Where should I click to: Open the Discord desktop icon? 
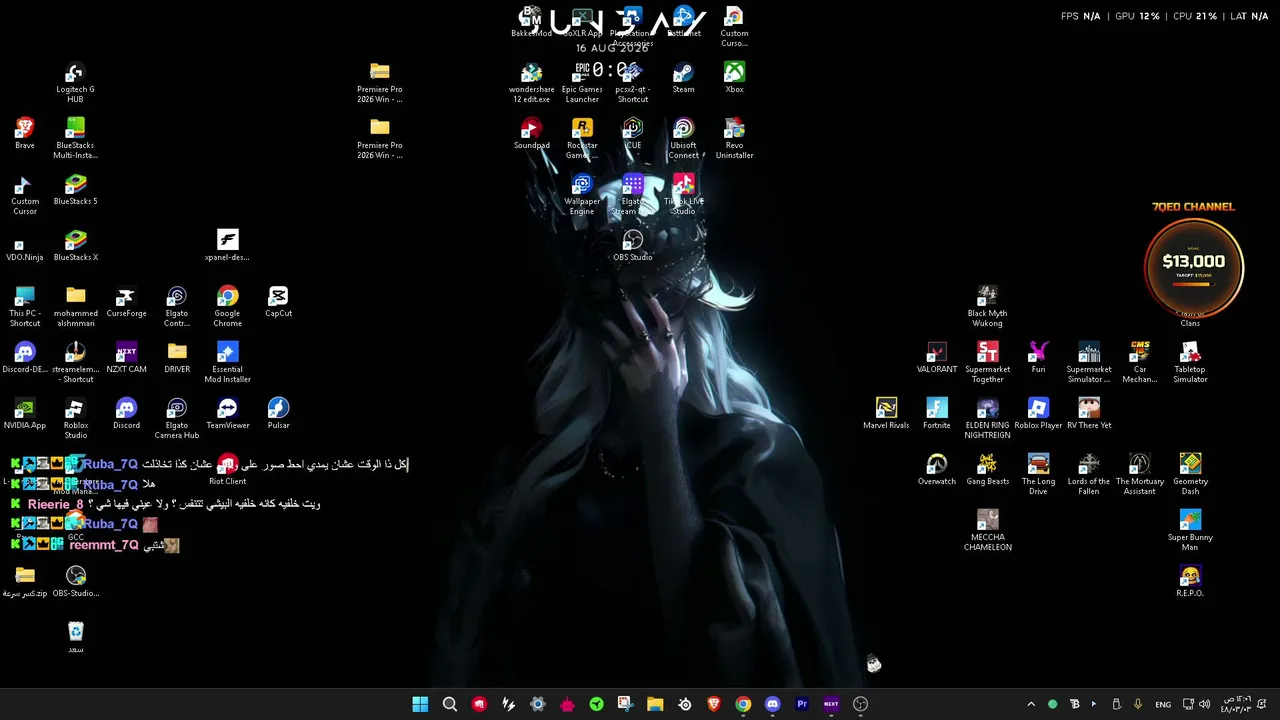click(x=126, y=414)
